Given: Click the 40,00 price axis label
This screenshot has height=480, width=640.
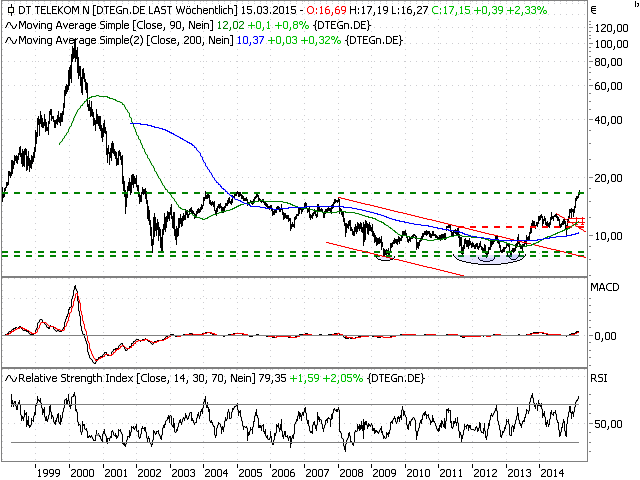Looking at the screenshot, I should click(x=608, y=120).
